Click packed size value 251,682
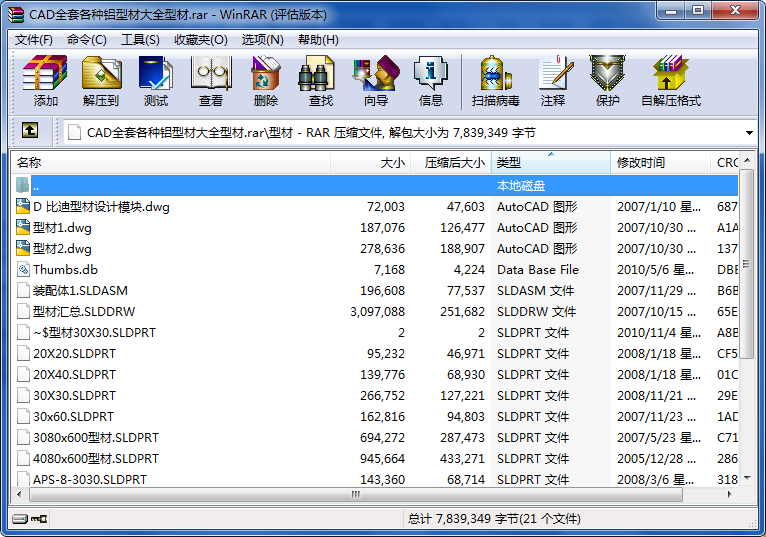766x537 pixels. tap(463, 312)
